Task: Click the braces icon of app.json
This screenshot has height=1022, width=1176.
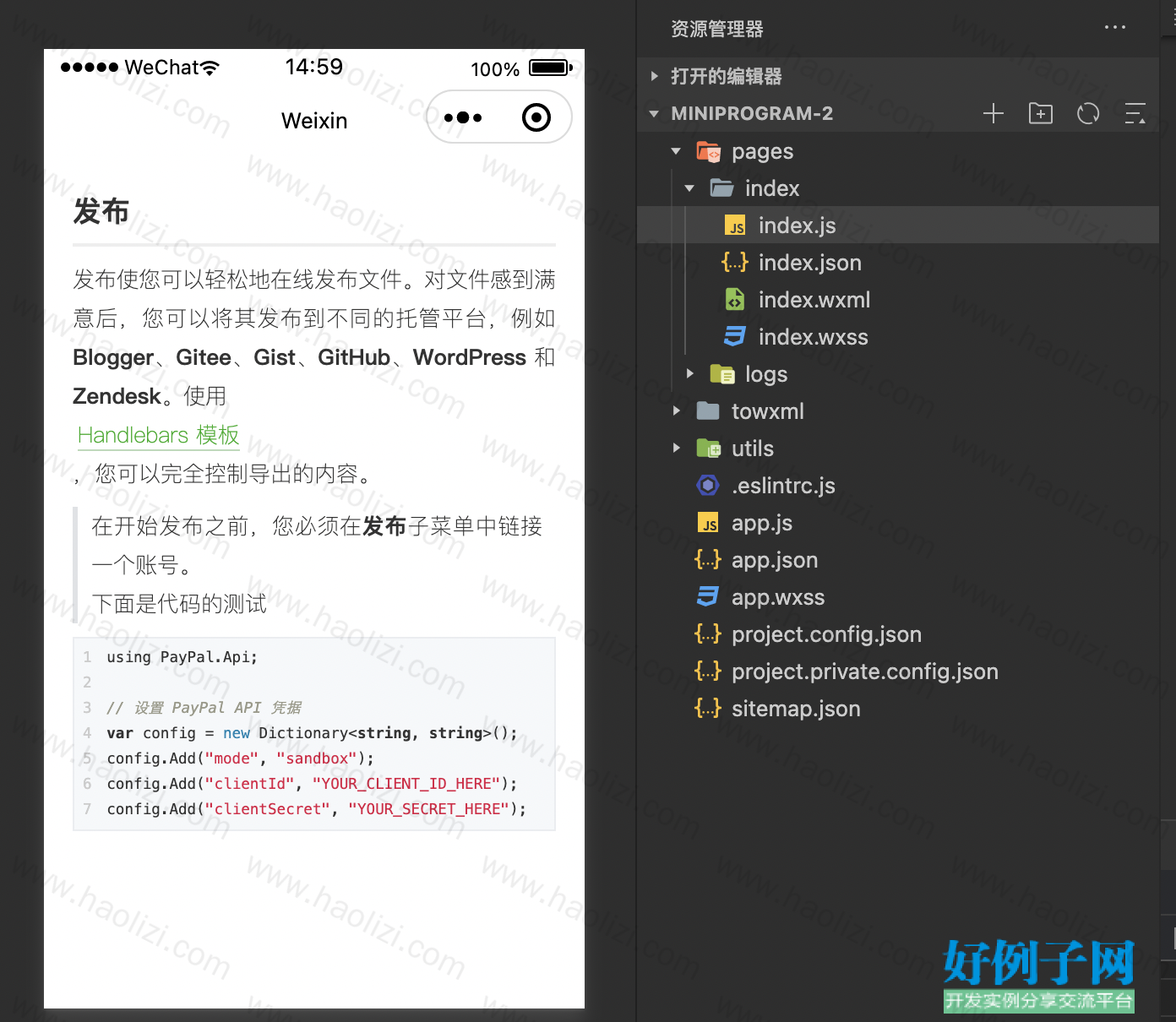Action: click(x=708, y=559)
